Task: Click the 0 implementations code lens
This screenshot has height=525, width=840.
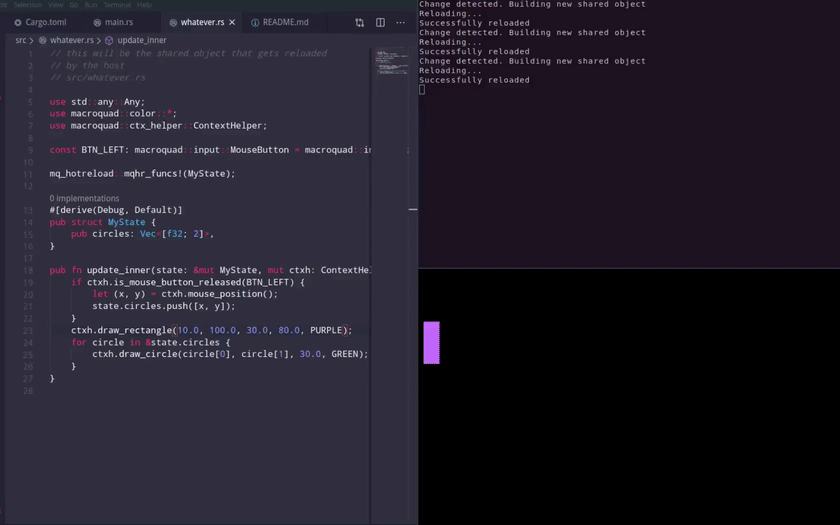Action: click(84, 198)
